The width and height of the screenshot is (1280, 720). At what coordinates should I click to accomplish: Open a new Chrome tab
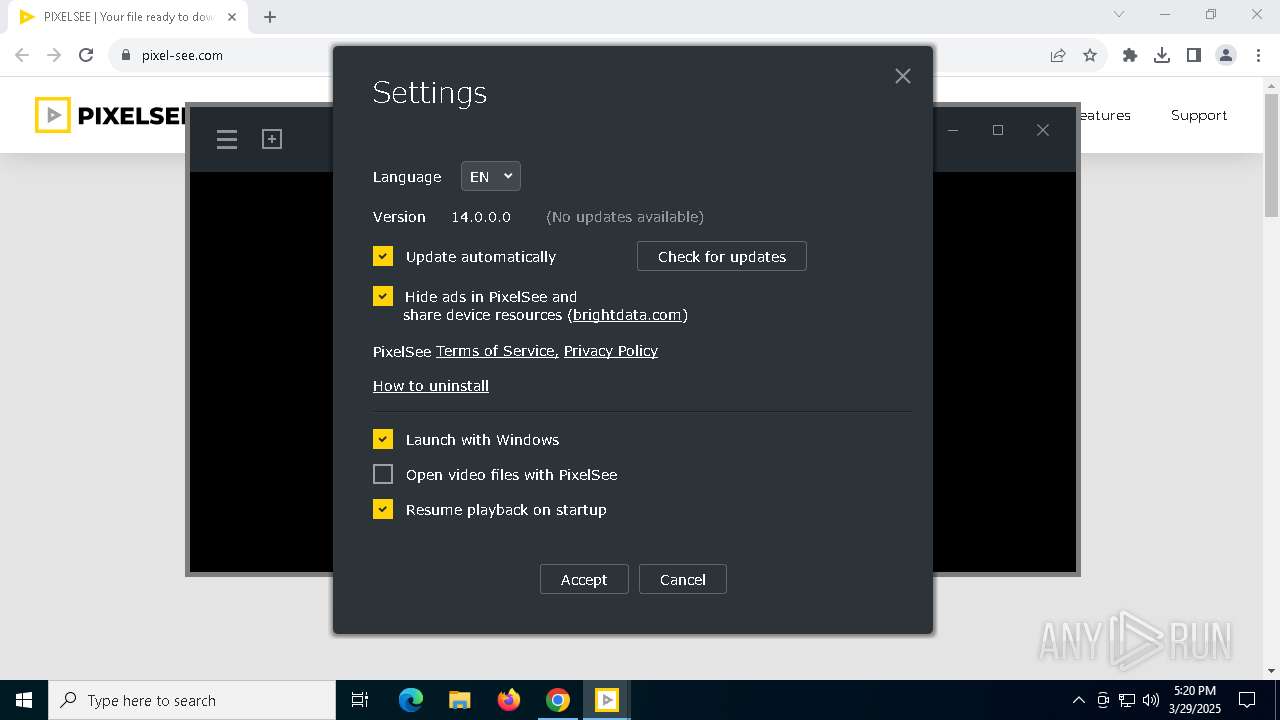270,16
